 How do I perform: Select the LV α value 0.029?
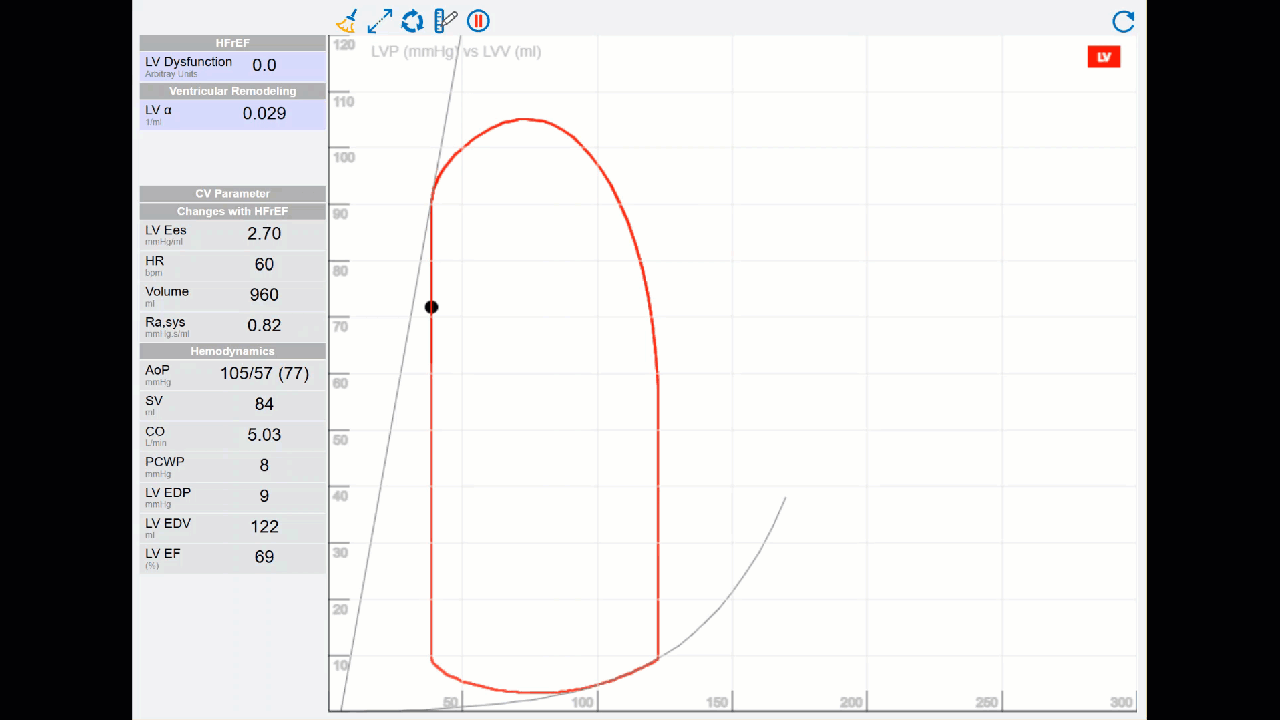click(264, 114)
